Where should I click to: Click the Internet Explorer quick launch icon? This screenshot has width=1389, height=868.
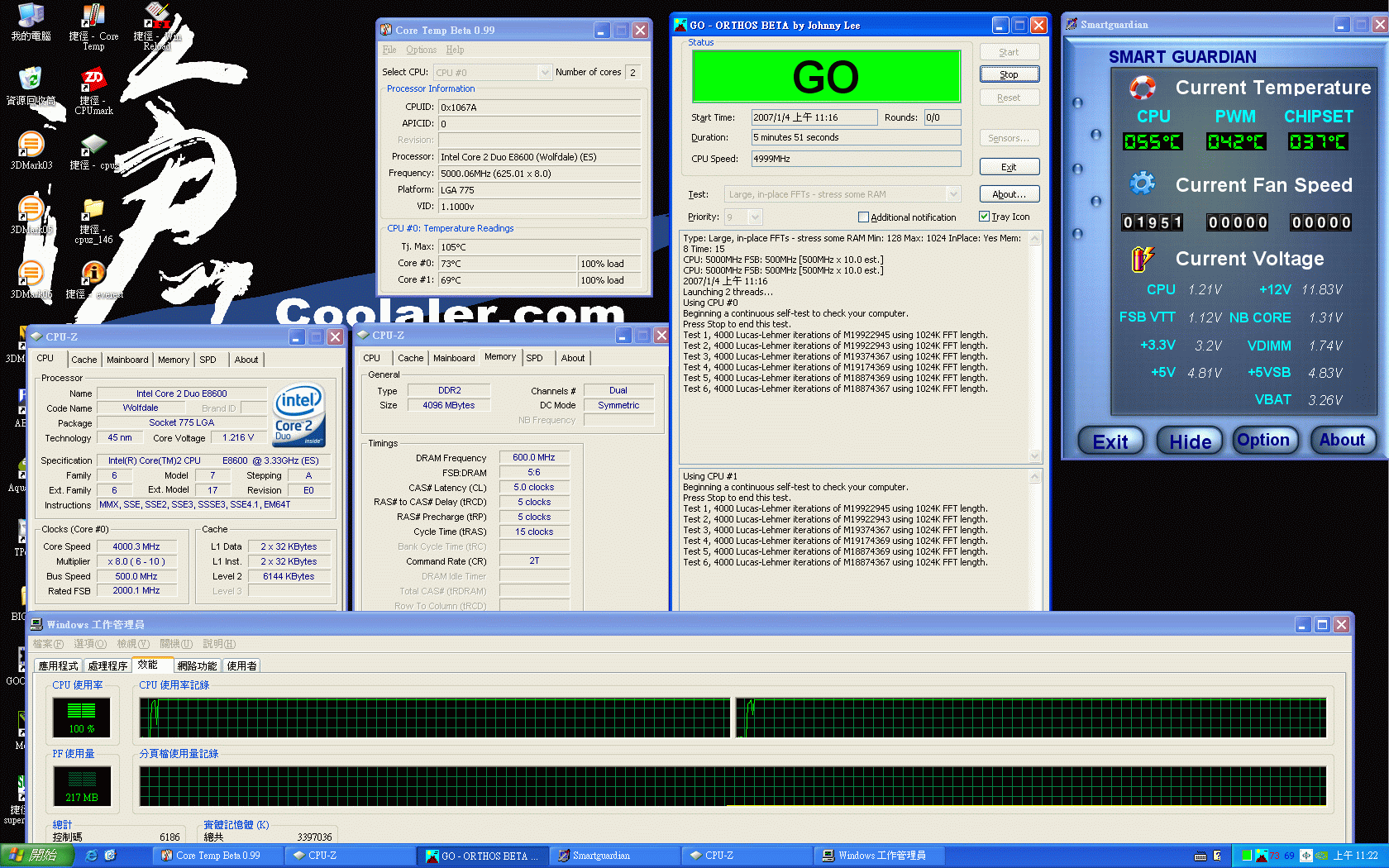[92, 856]
